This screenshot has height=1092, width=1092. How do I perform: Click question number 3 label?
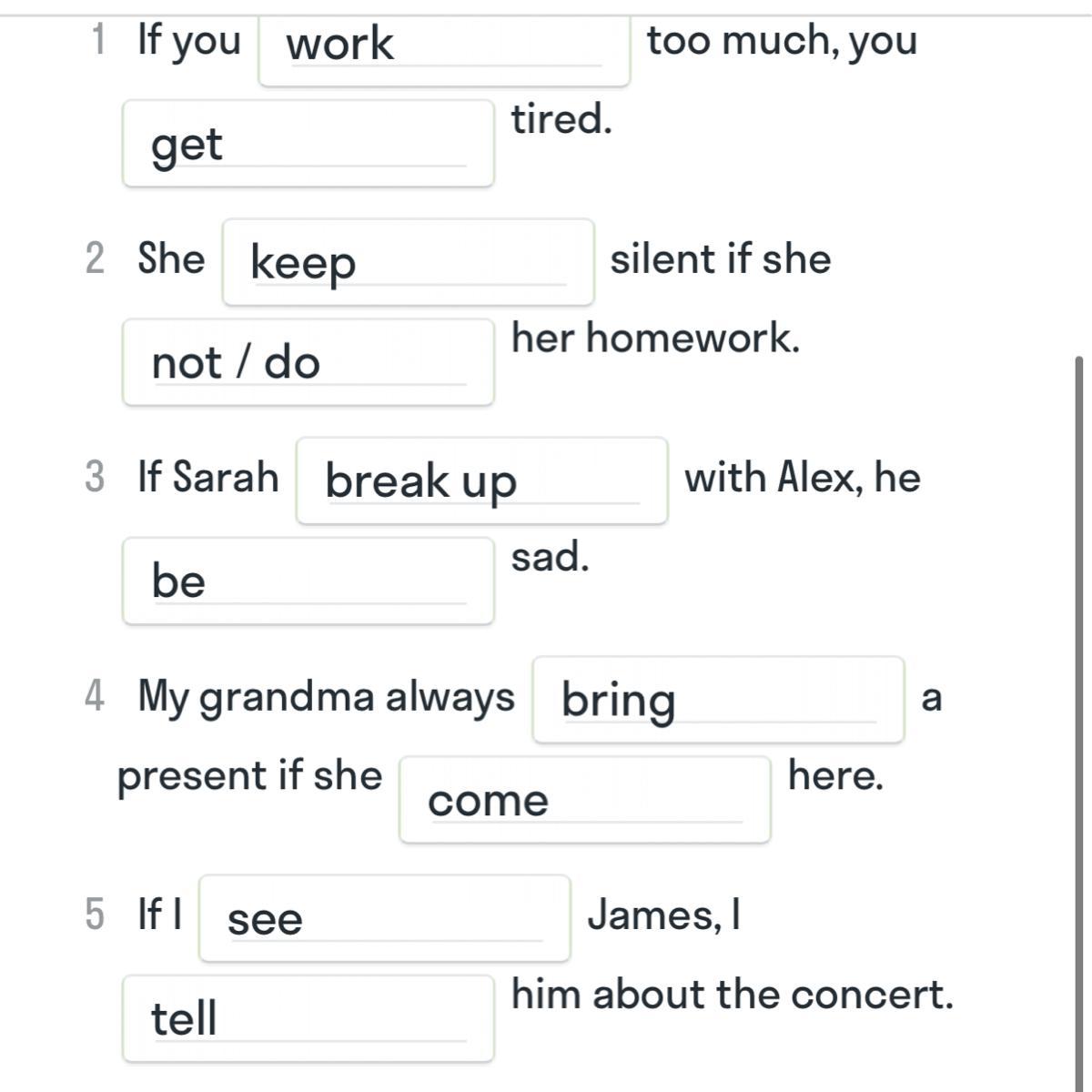pyautogui.click(x=95, y=477)
